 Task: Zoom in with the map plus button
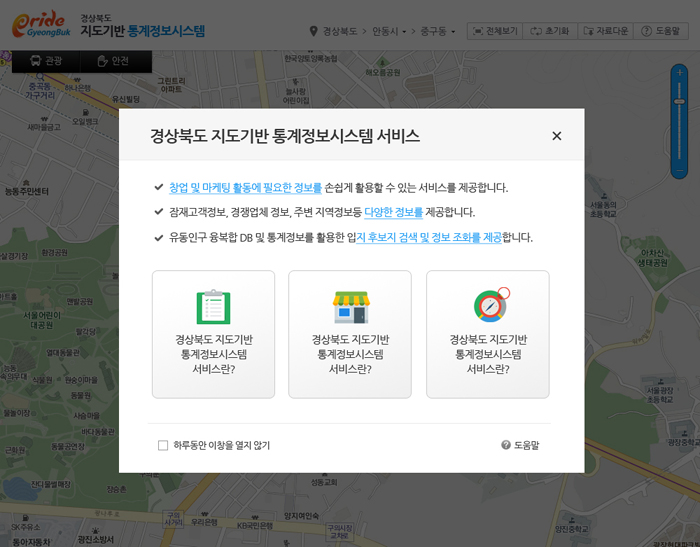coord(679,72)
